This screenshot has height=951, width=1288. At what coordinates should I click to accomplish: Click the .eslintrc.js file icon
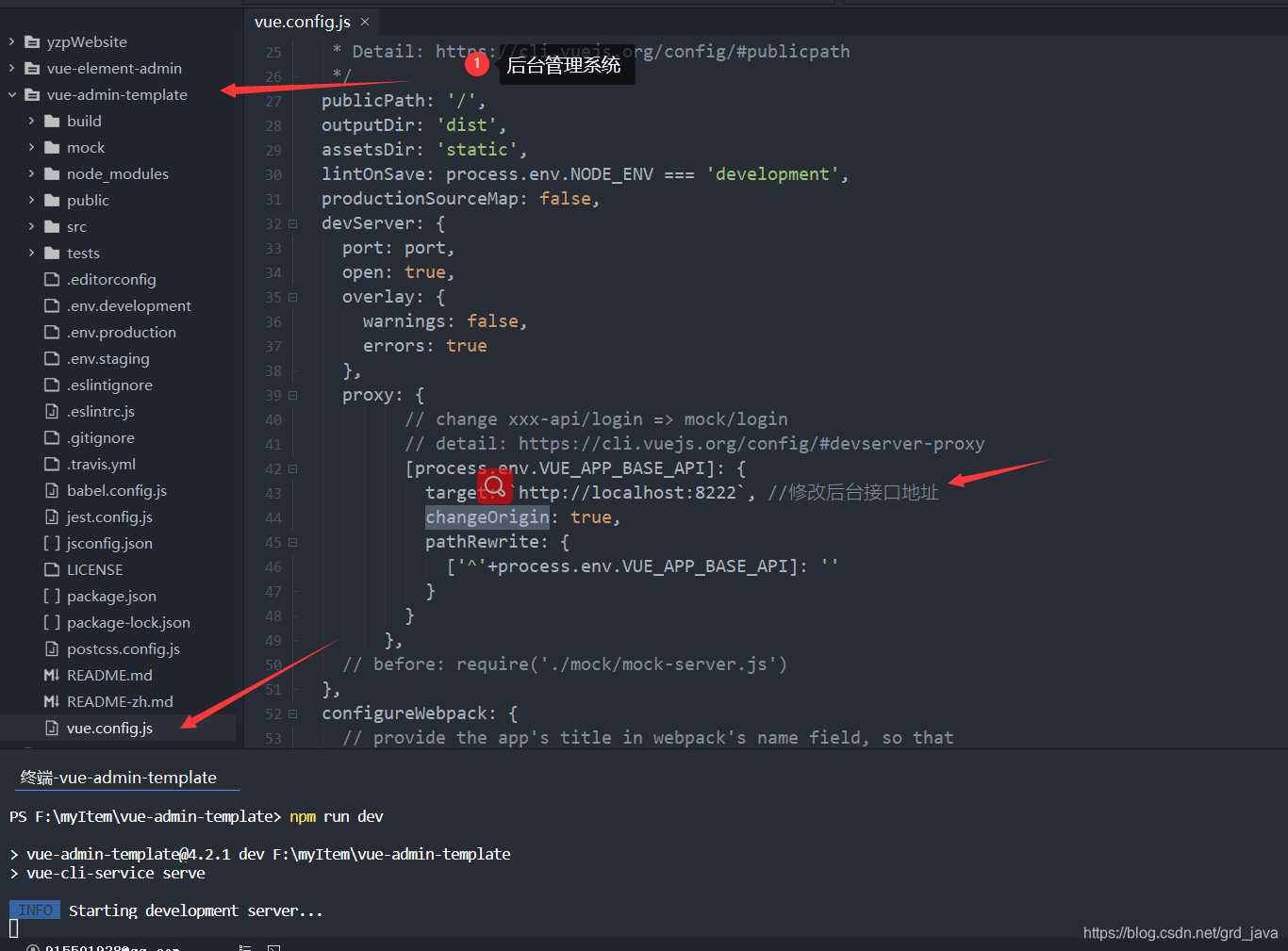(x=52, y=412)
